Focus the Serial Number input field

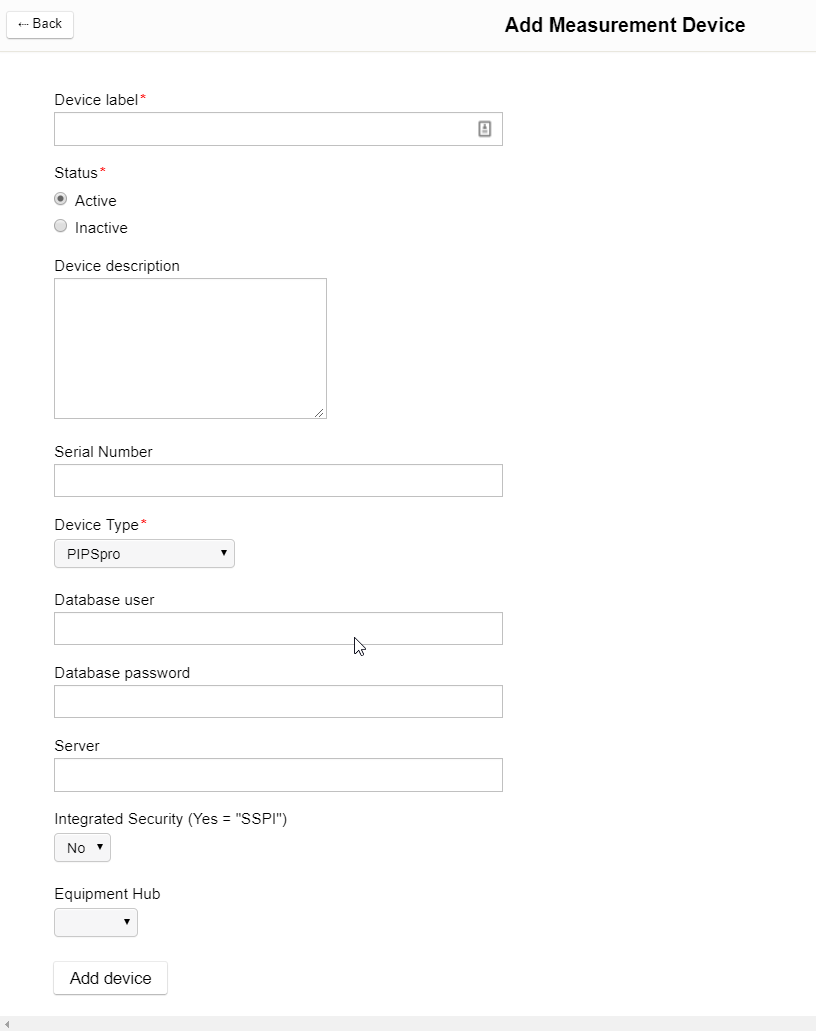278,480
